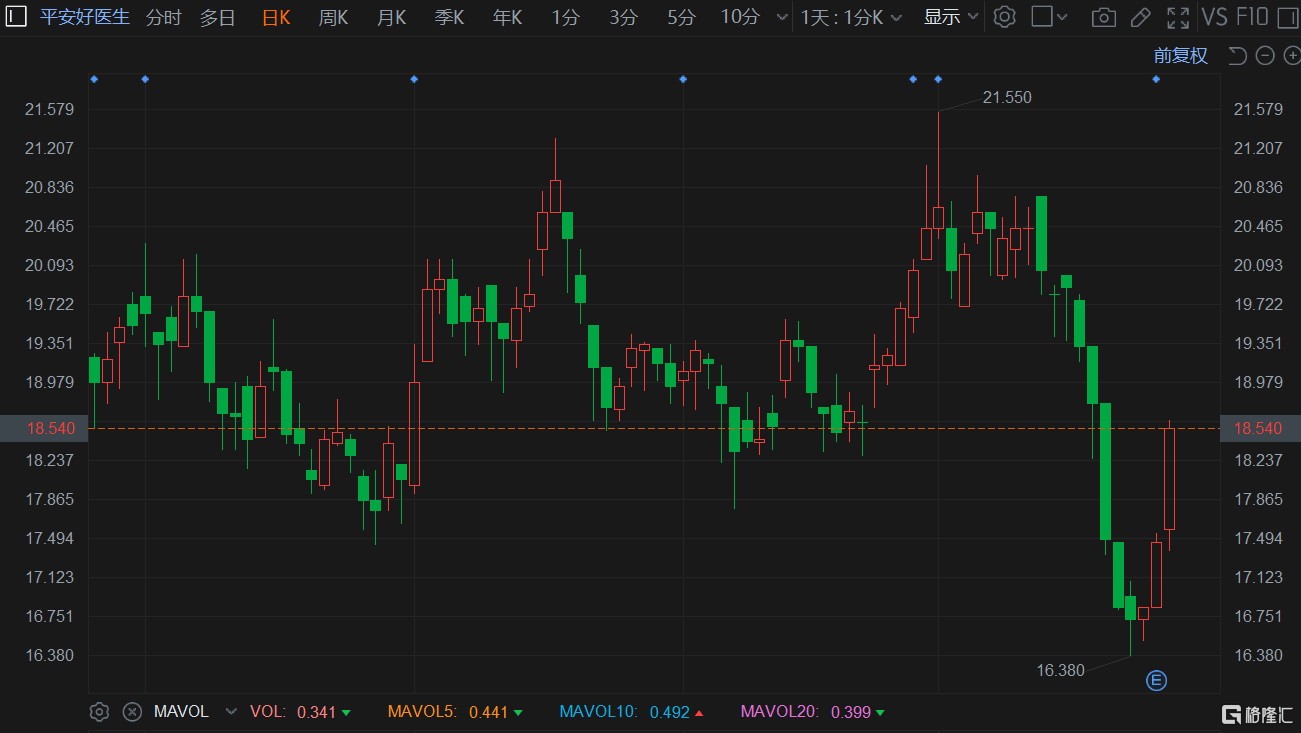Select the 分时 intraday tab
Screen dimensions: 1301x733
(164, 17)
